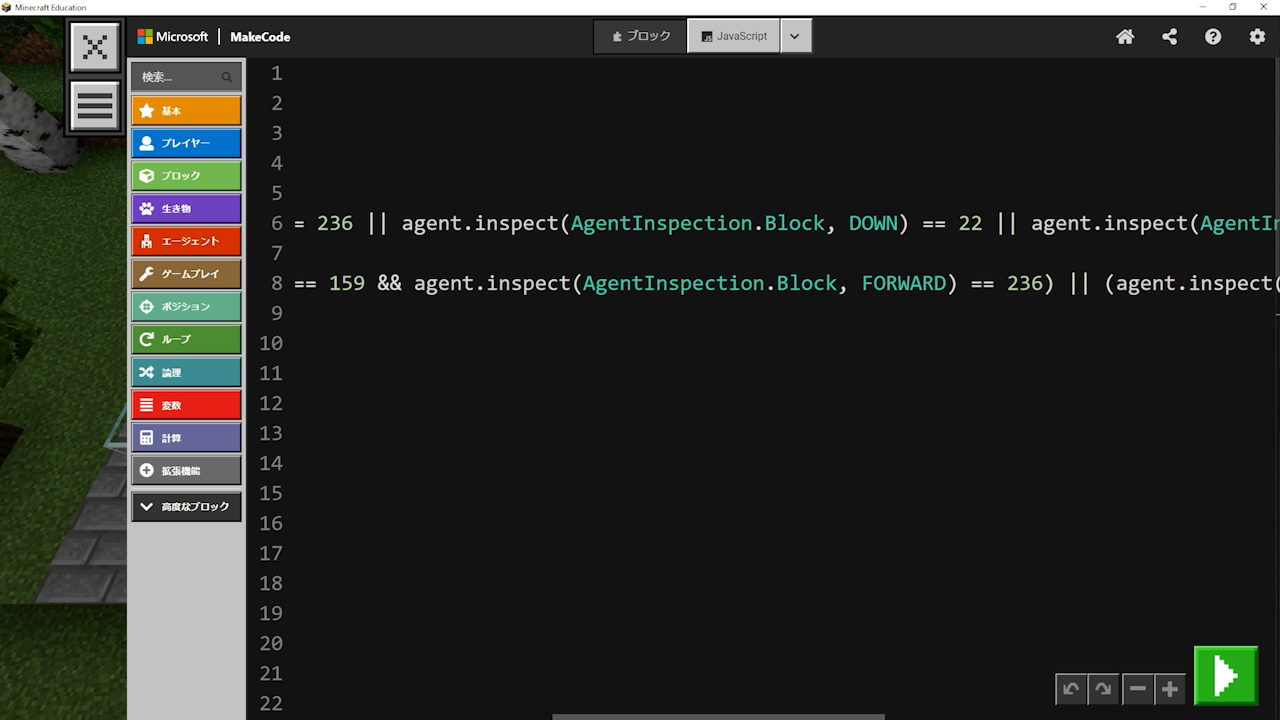Switch to the ブロック editor toggle
Image resolution: width=1280 pixels, height=720 pixels.
(641, 36)
